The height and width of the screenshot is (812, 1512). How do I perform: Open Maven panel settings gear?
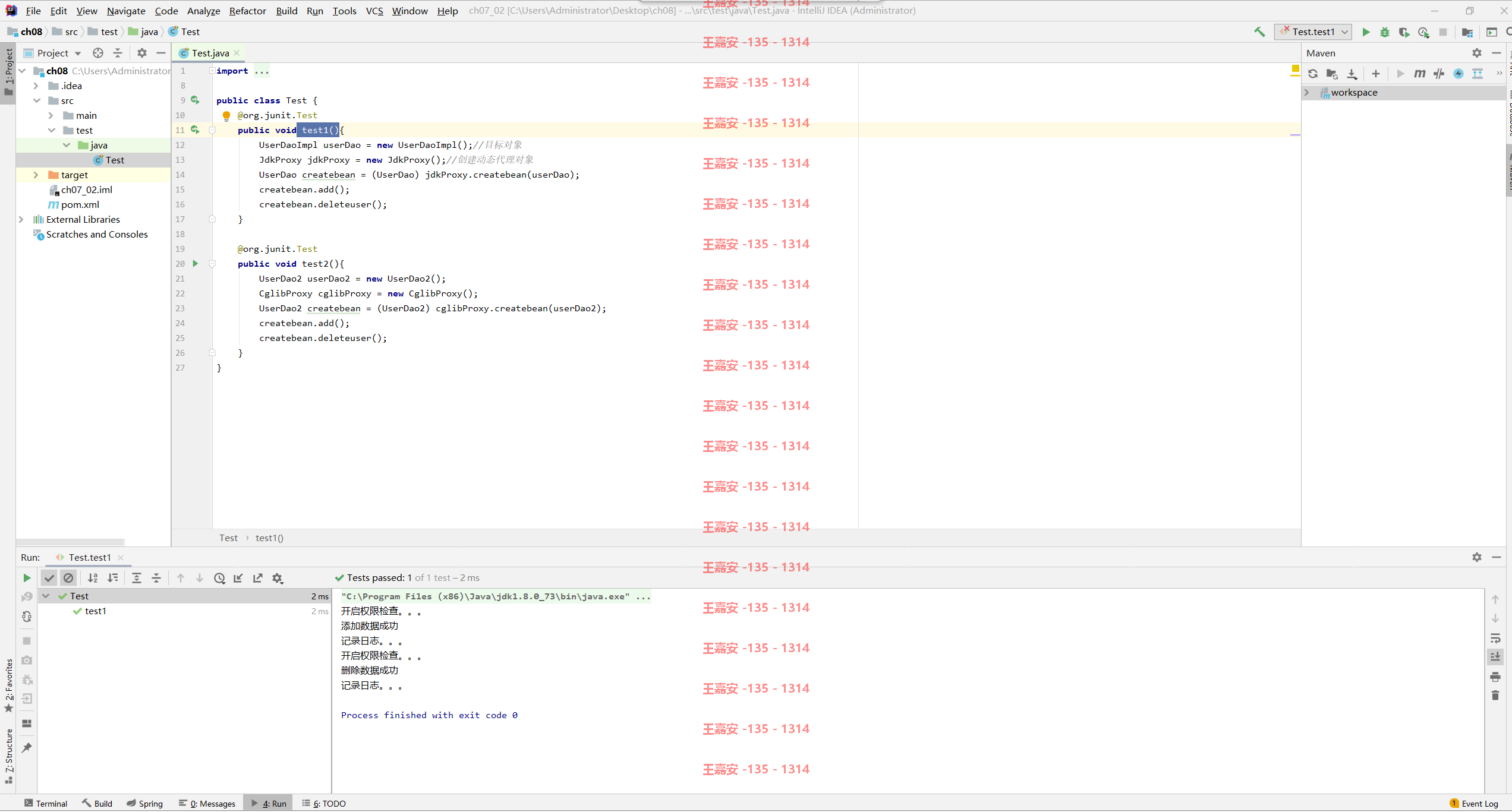1477,53
